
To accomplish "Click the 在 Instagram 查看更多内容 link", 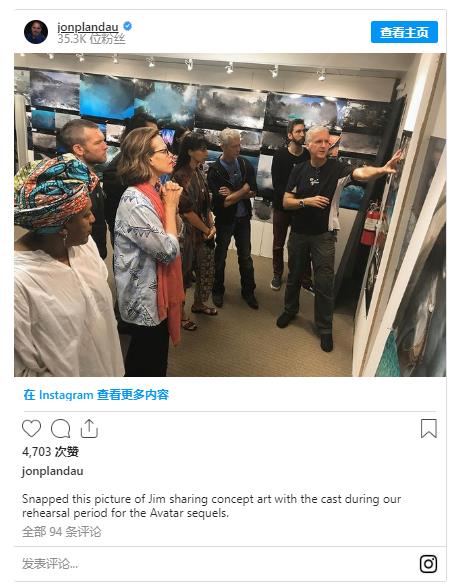I will (96, 395).
